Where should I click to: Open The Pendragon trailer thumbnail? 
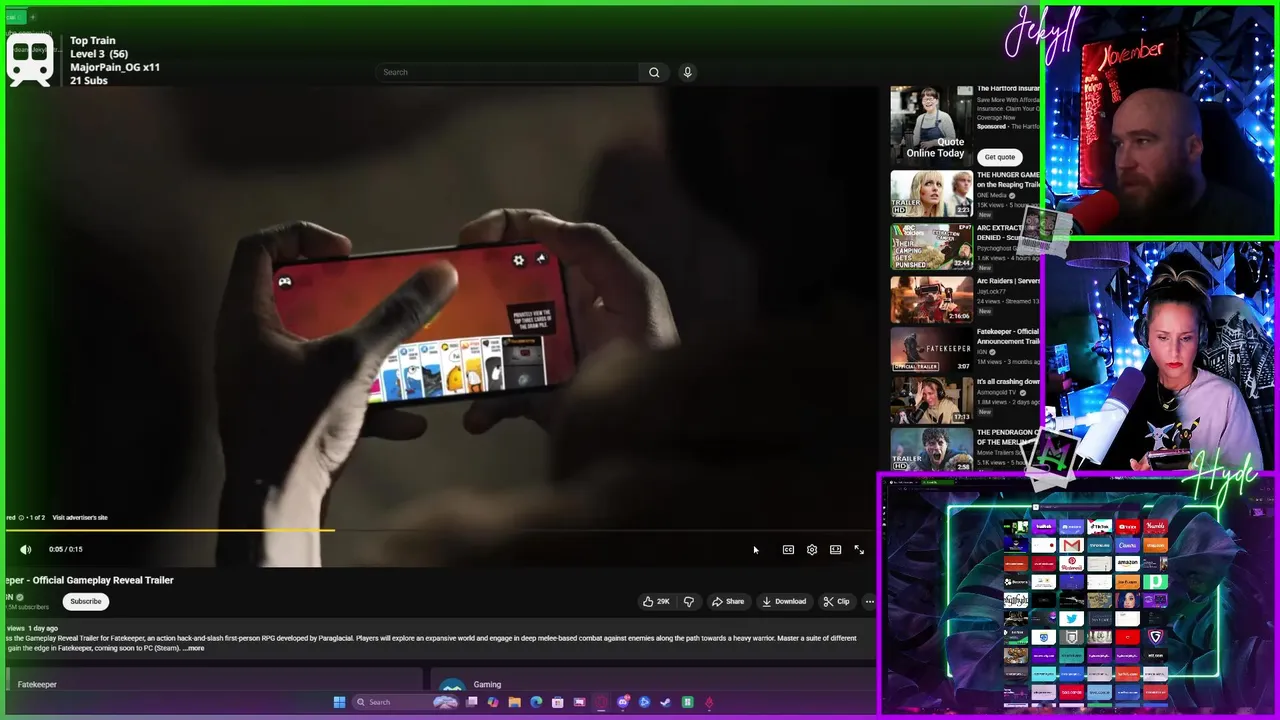click(931, 450)
